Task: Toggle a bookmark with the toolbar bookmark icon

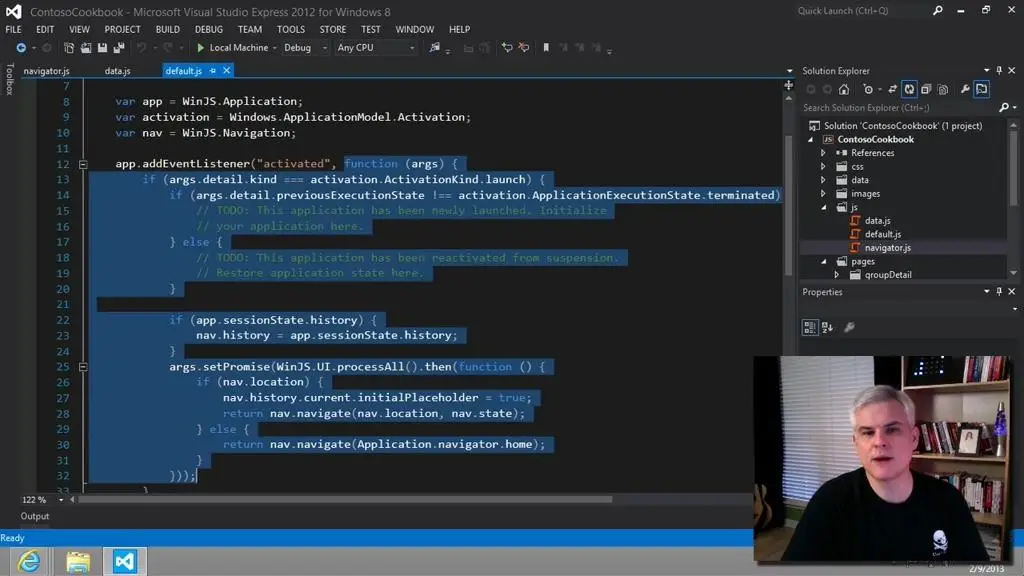Action: pos(546,48)
